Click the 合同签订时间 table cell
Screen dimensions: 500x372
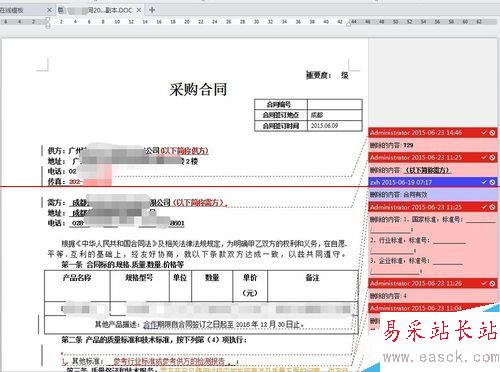click(x=281, y=126)
